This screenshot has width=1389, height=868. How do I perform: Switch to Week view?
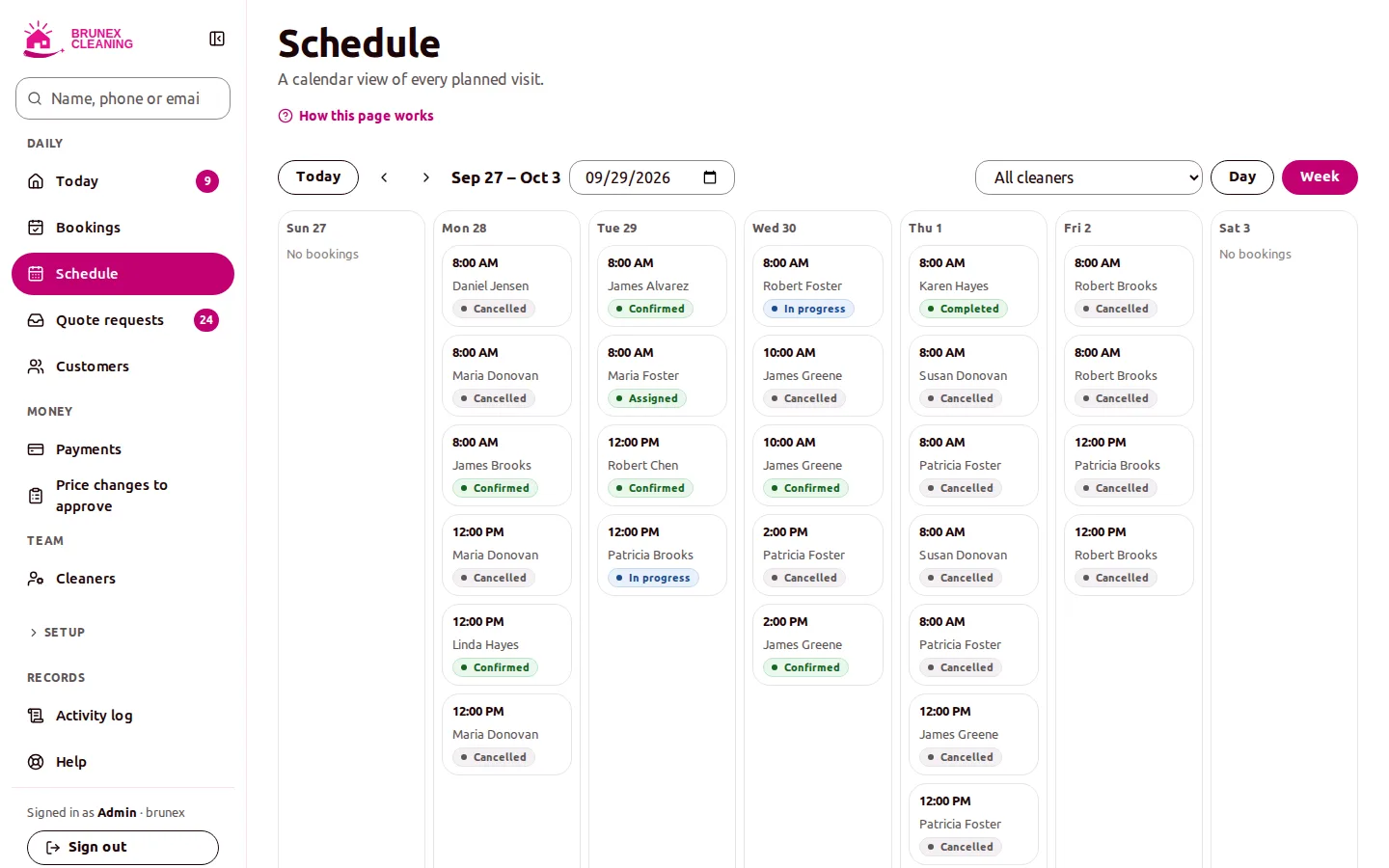(1320, 177)
